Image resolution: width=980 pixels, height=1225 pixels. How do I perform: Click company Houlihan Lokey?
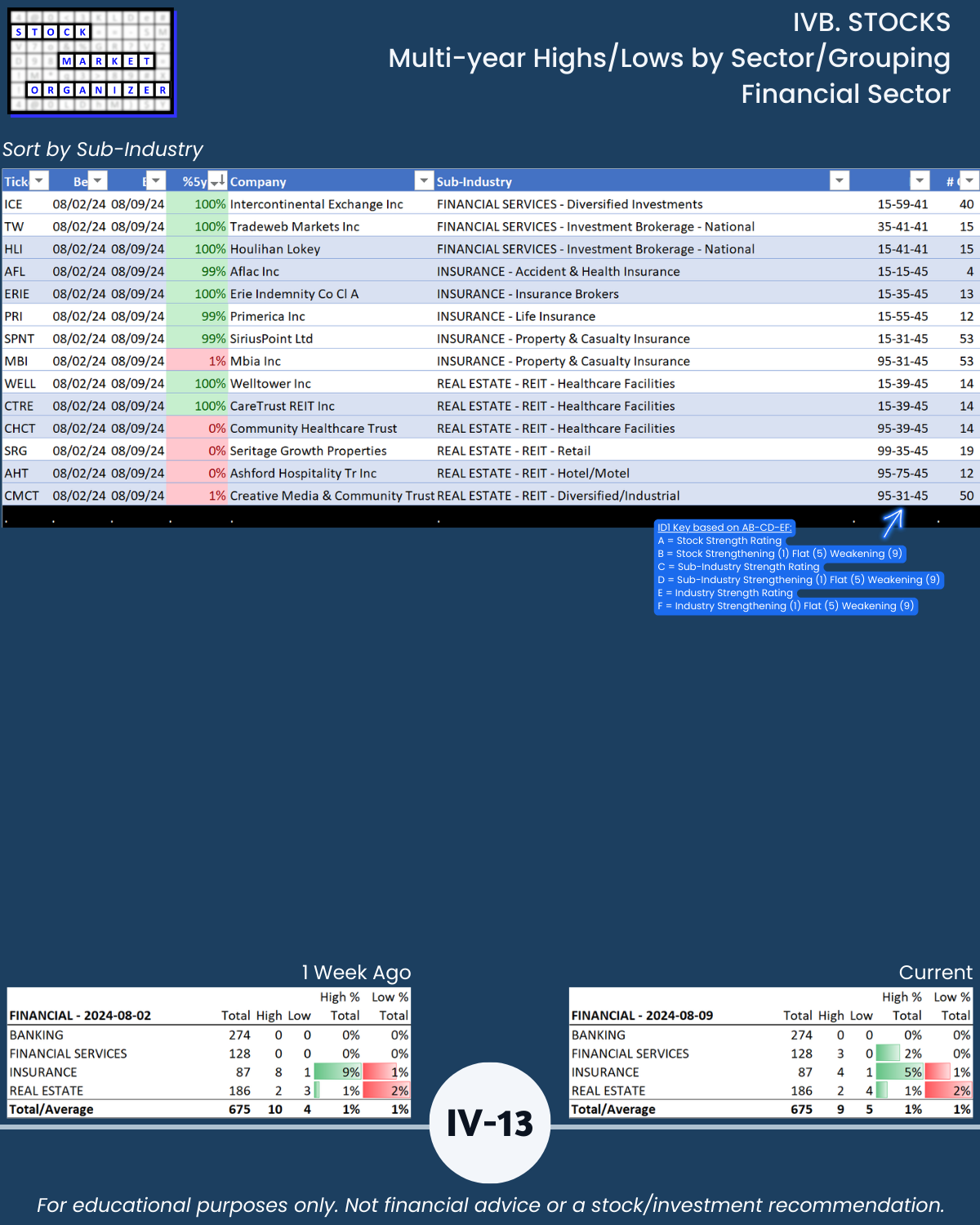point(275,249)
